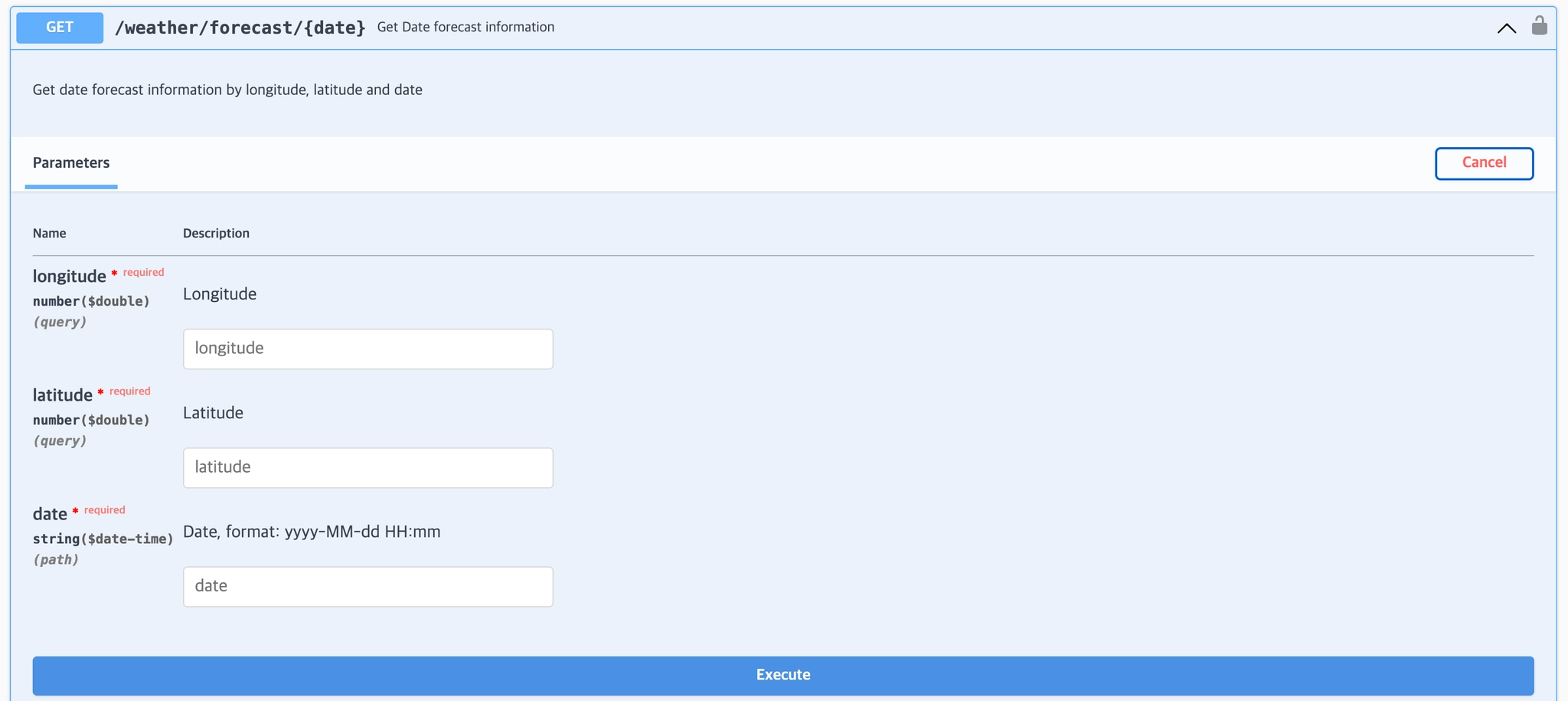Click the Description column header

pos(216,233)
